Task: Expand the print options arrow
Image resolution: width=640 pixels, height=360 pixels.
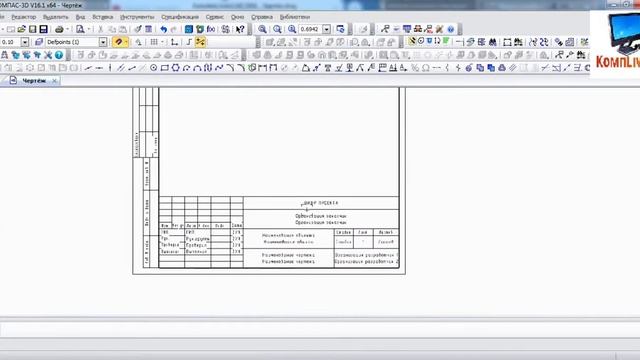Action: coord(67,29)
